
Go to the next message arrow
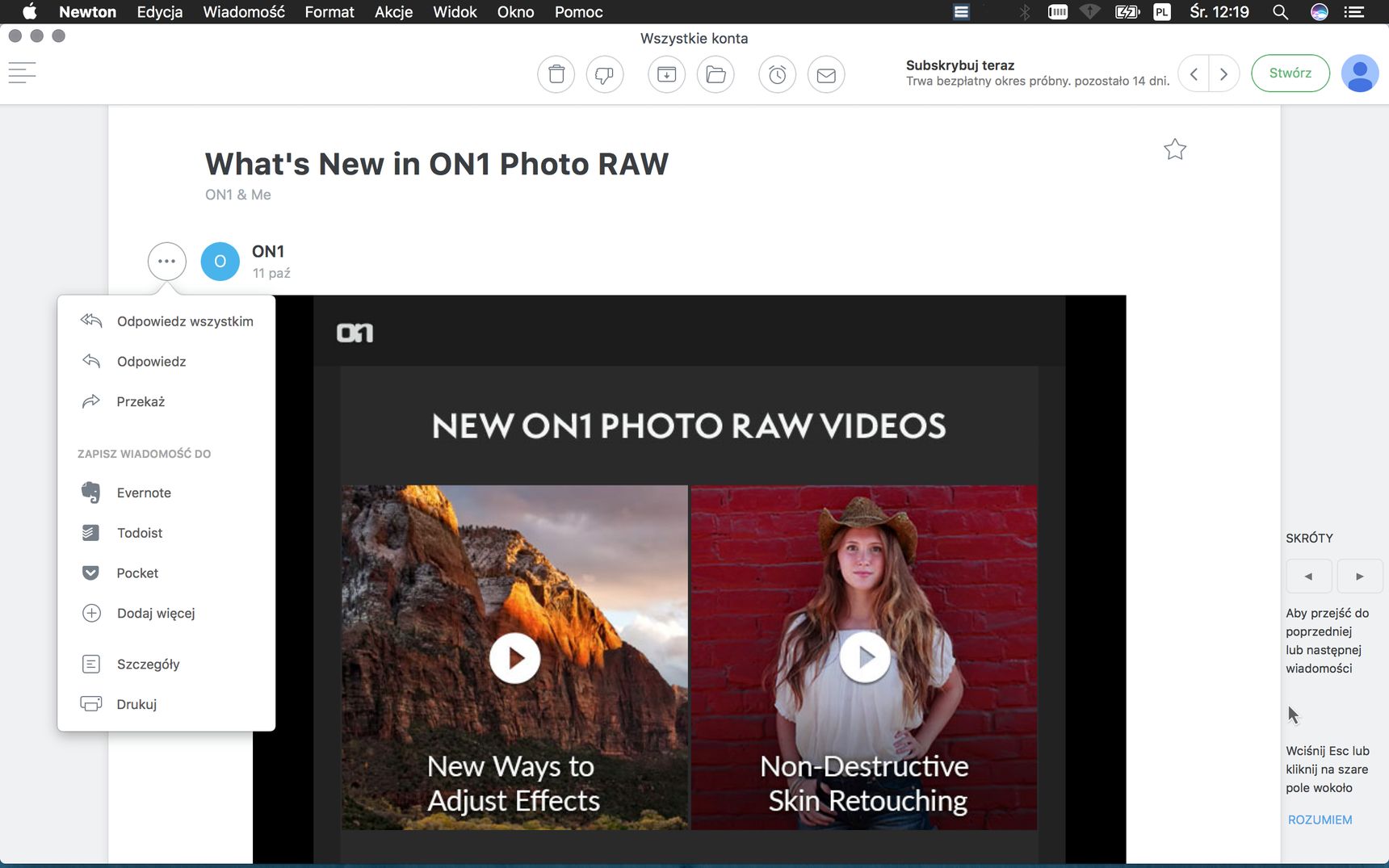tap(1224, 73)
